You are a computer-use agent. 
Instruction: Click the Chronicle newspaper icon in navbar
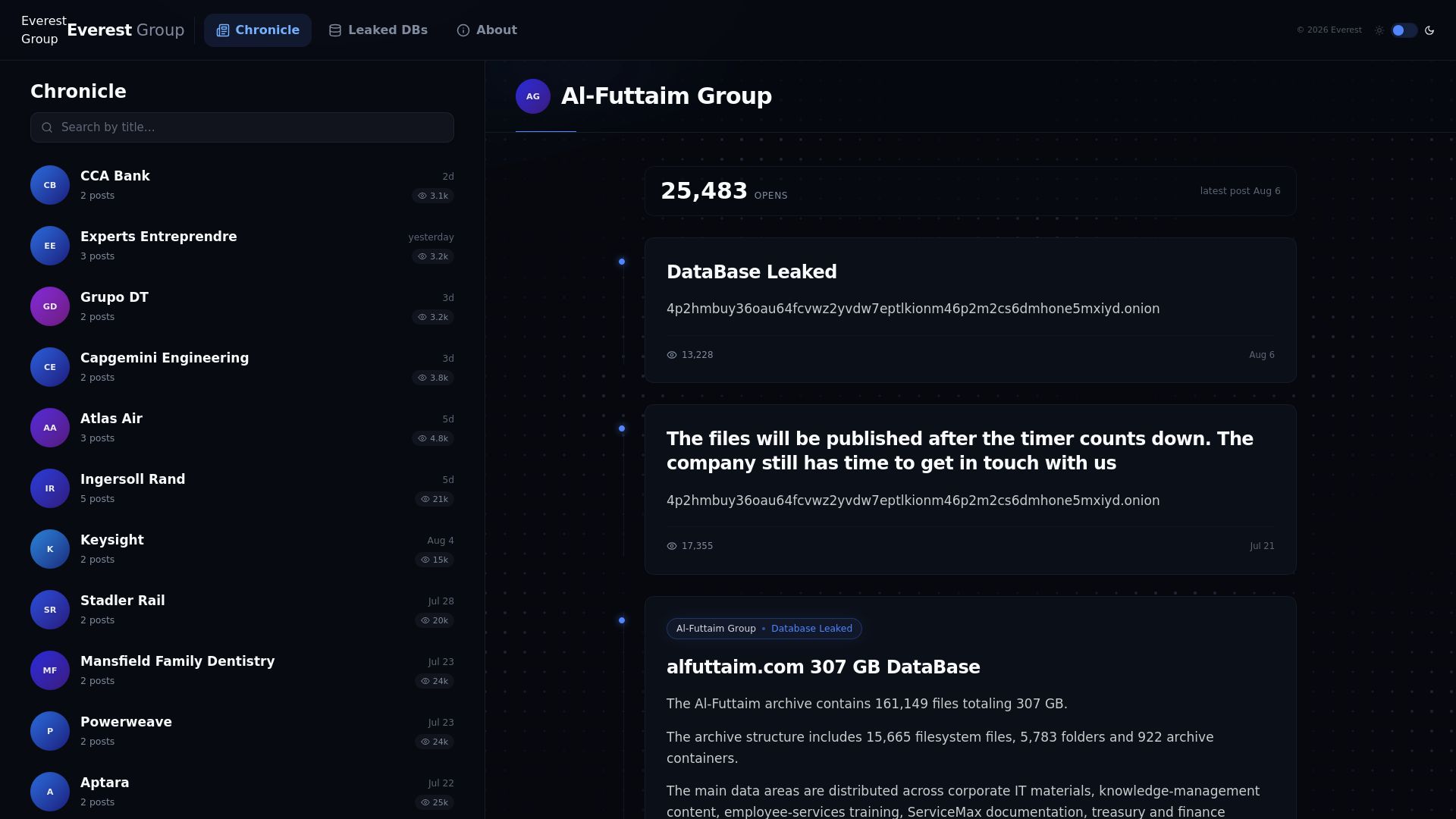pyautogui.click(x=223, y=30)
